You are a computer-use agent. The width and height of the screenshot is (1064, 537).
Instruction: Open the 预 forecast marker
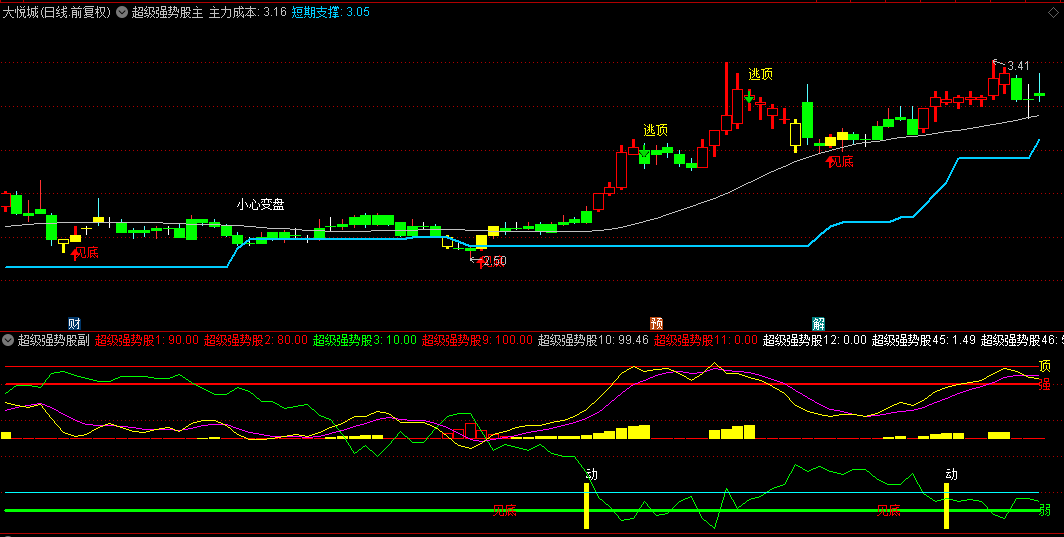coord(656,324)
